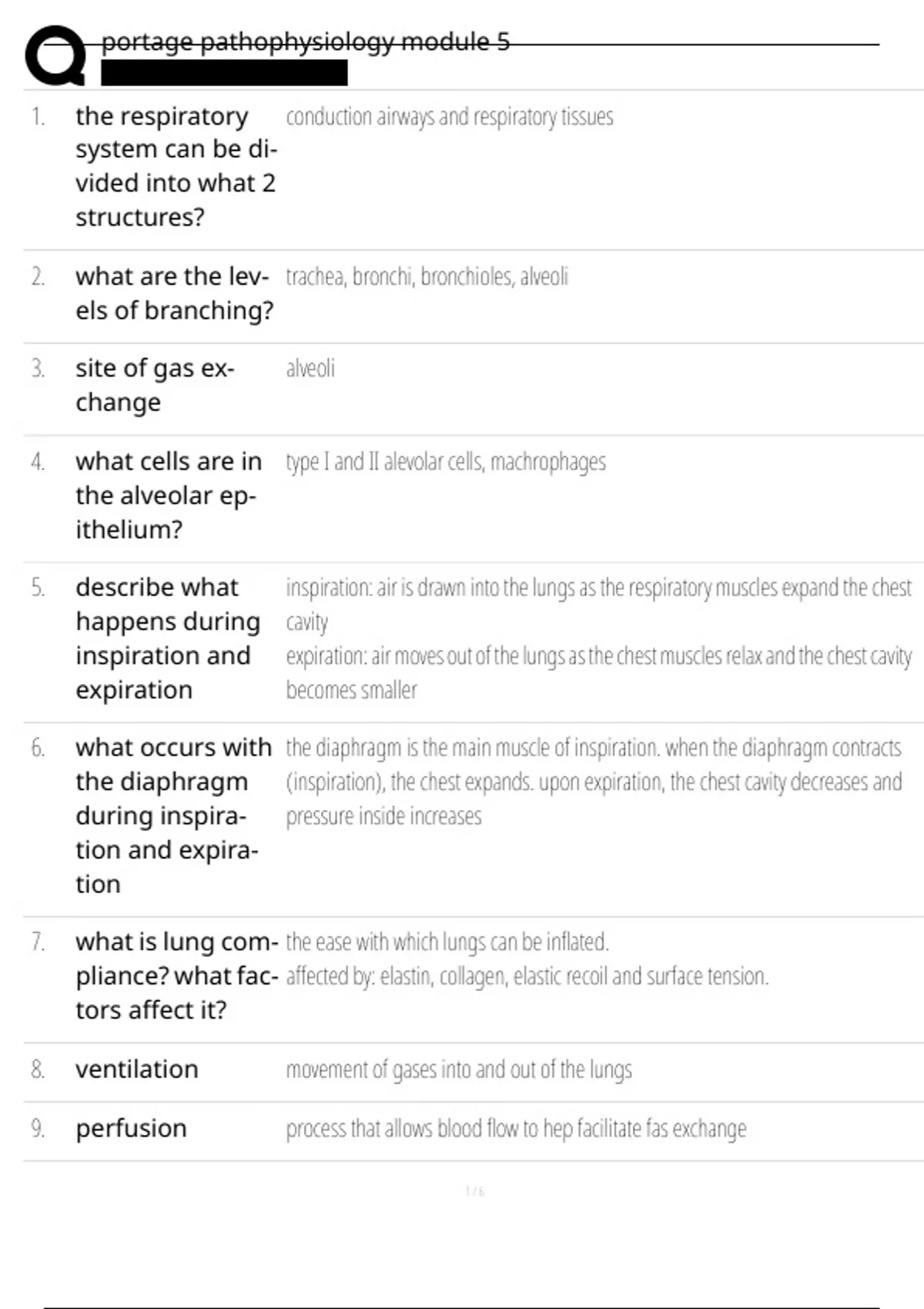Select the 'ventilation' term
The height and width of the screenshot is (1309, 924).
[x=137, y=1070]
